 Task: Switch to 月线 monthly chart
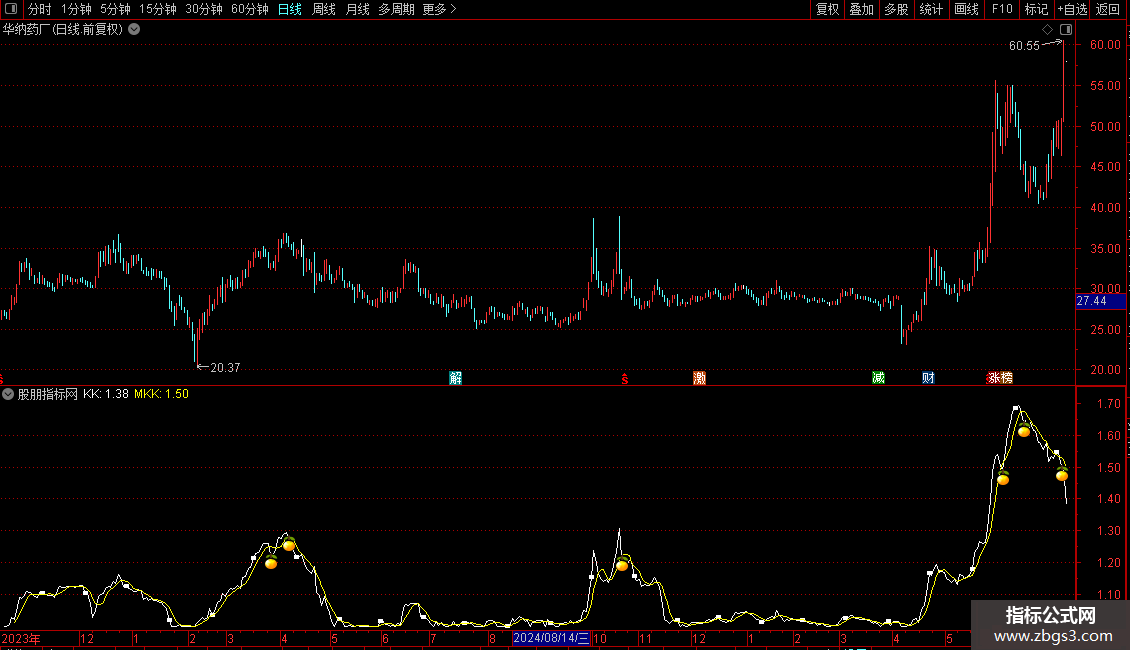pyautogui.click(x=357, y=9)
